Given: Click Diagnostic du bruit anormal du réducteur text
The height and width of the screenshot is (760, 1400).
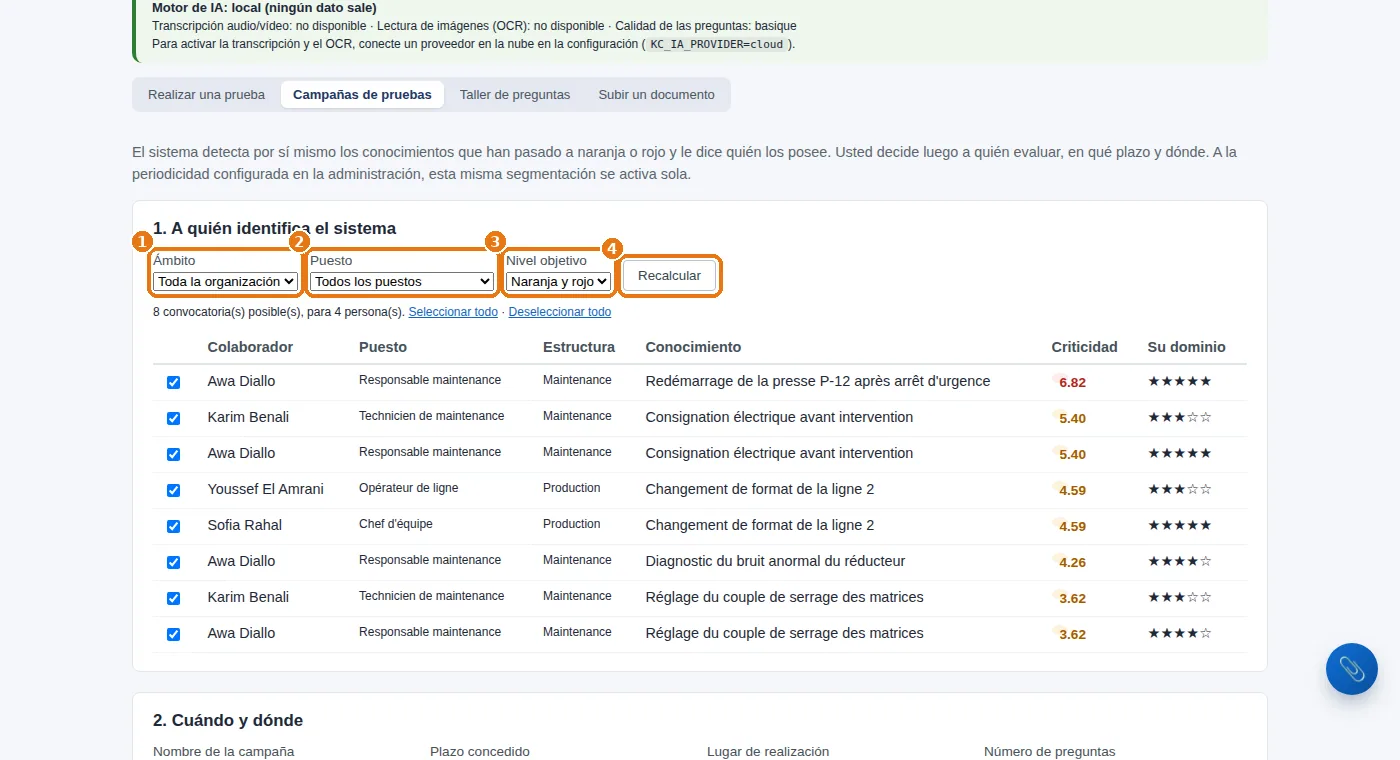Looking at the screenshot, I should click(776, 561).
